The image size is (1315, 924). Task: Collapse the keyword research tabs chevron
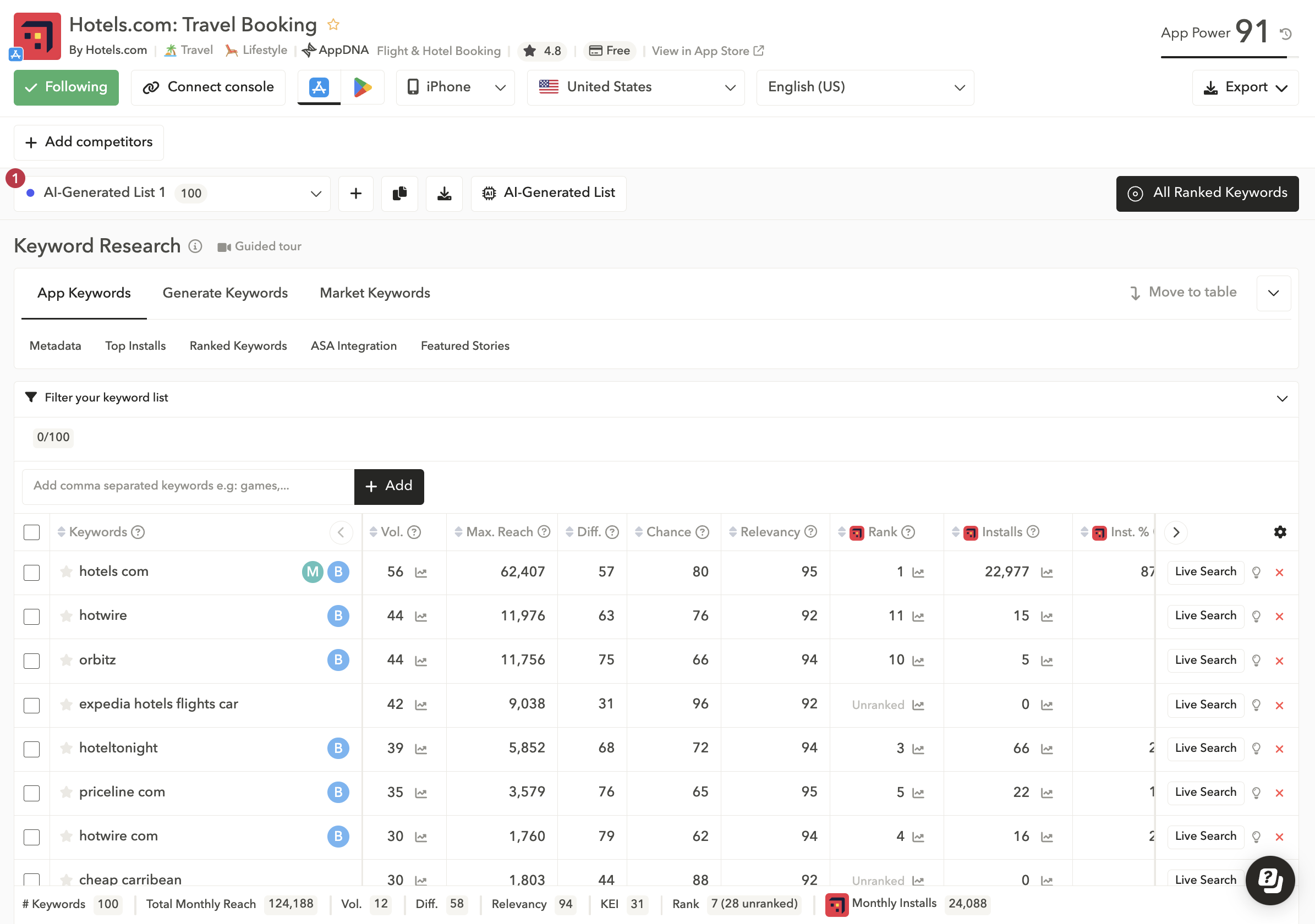click(1273, 293)
